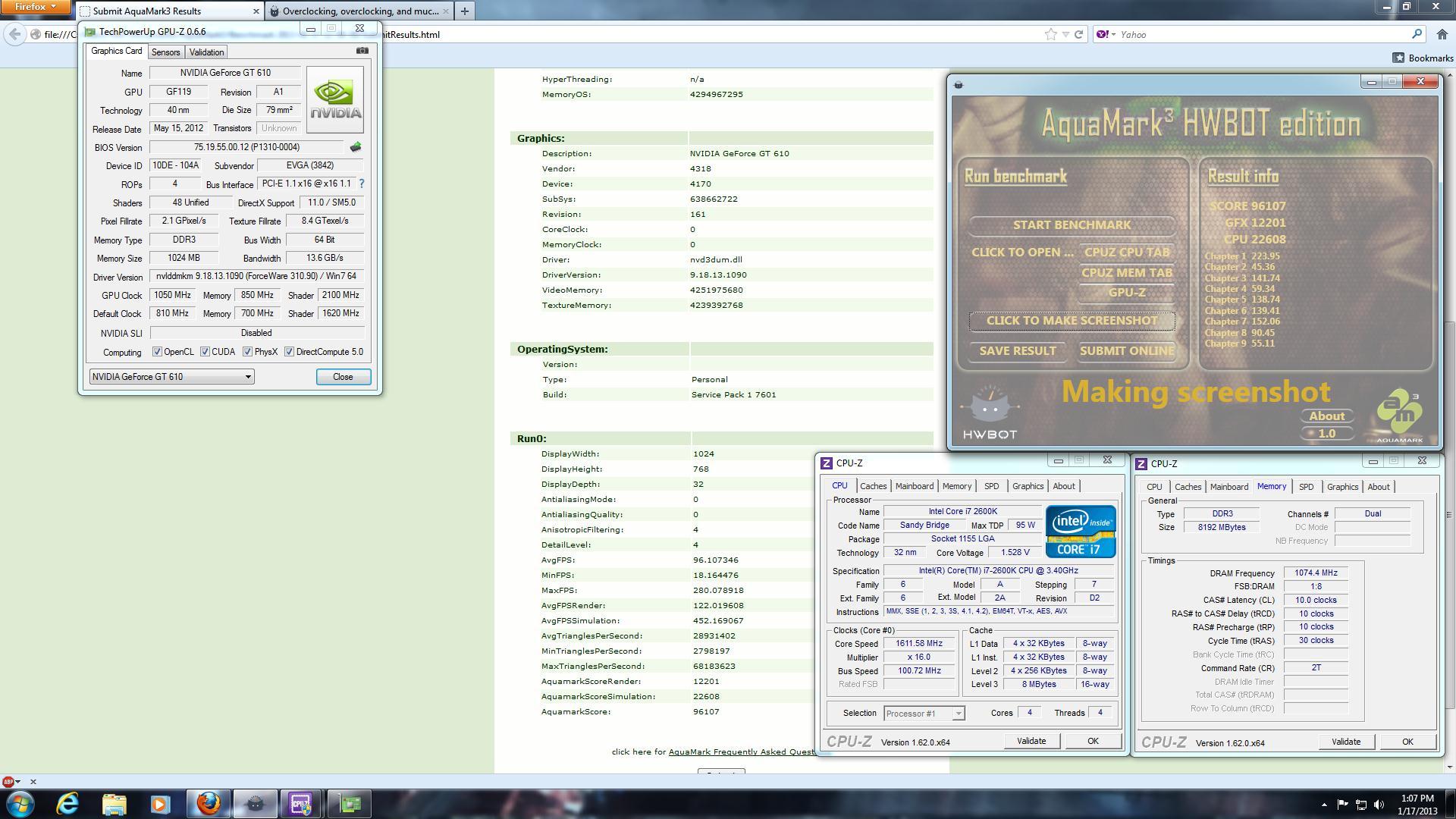Click the Adblock Plus icon in add-on bar

click(9, 781)
